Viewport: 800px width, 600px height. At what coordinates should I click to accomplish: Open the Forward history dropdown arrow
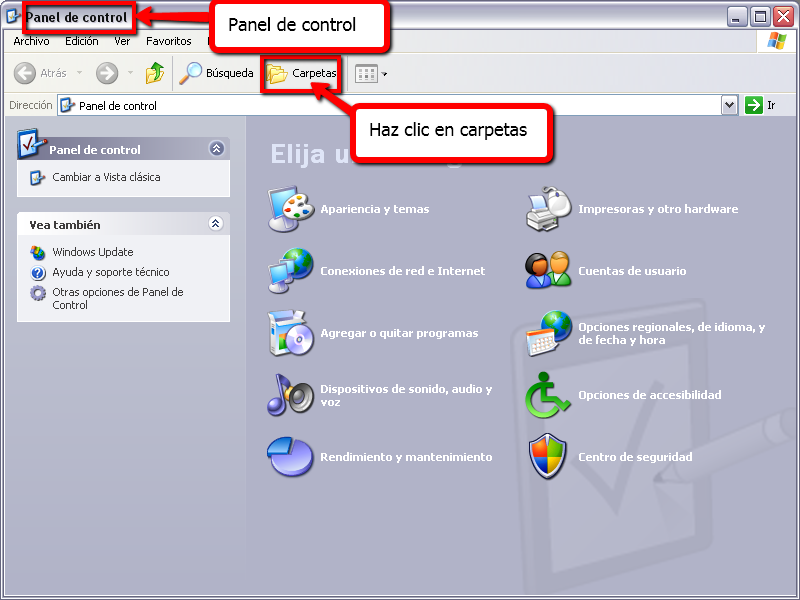pyautogui.click(x=131, y=73)
